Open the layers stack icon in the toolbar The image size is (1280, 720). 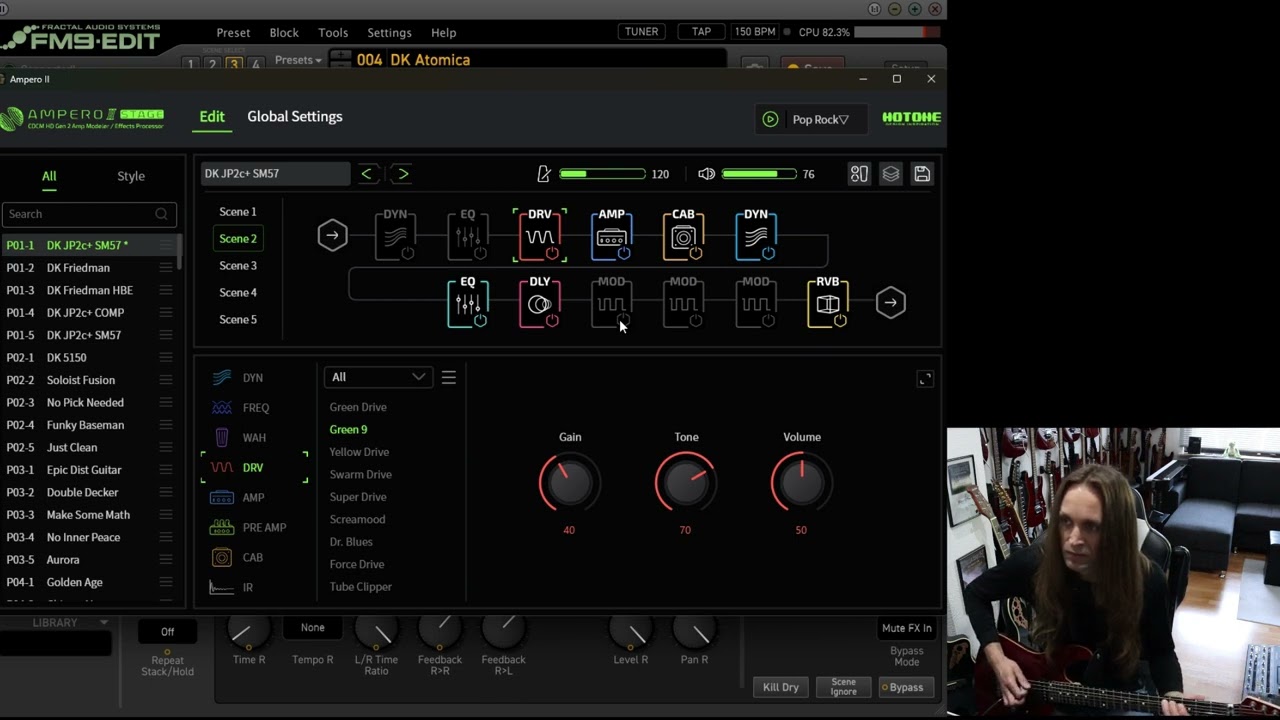click(890, 174)
